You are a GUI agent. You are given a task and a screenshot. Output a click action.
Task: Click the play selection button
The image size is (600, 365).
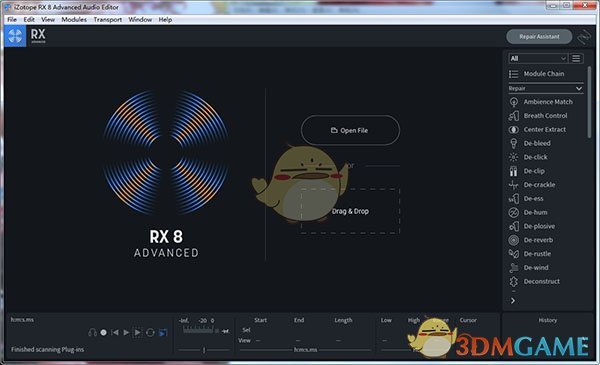pos(137,332)
